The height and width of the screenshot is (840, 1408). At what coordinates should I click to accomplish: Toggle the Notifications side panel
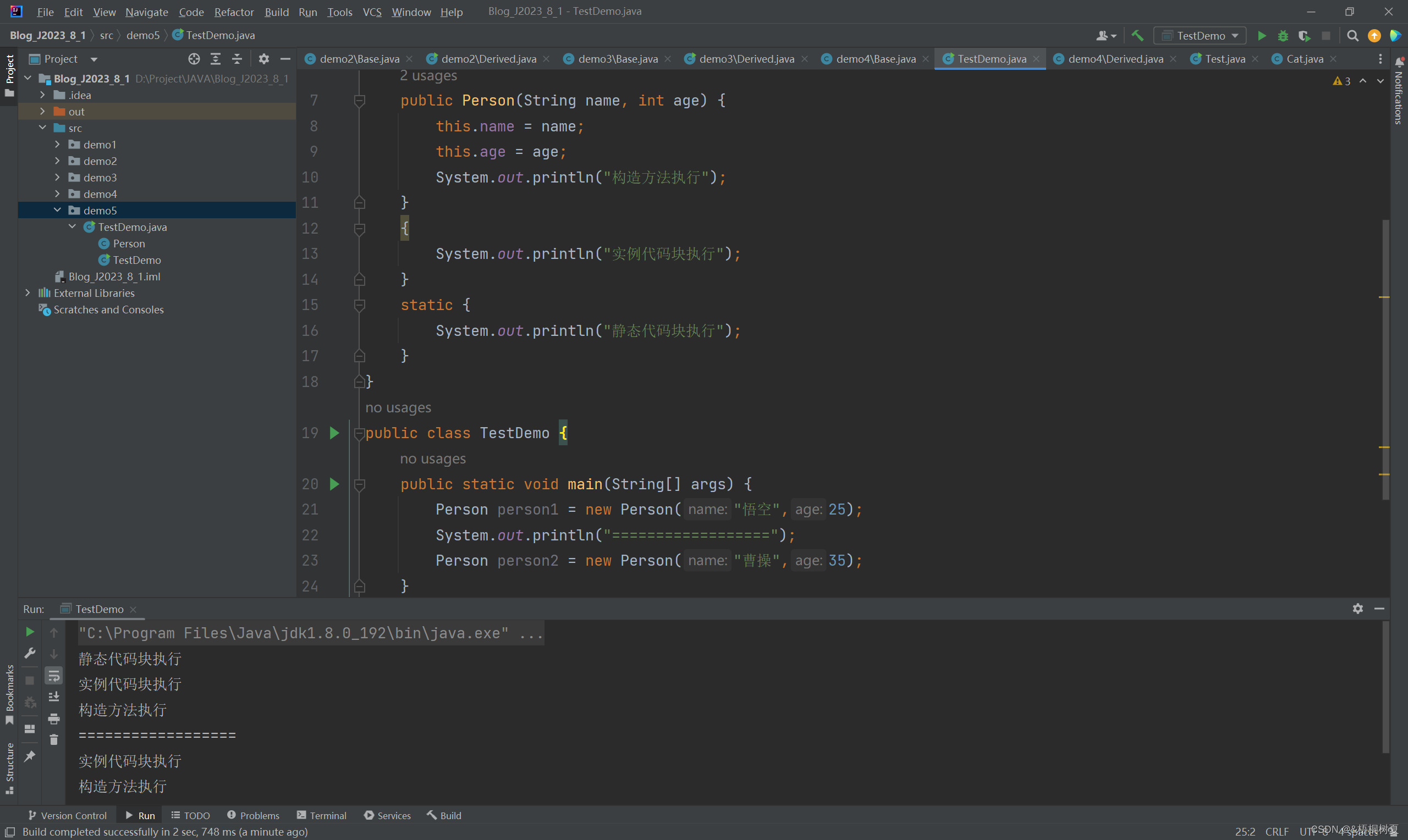tap(1399, 91)
